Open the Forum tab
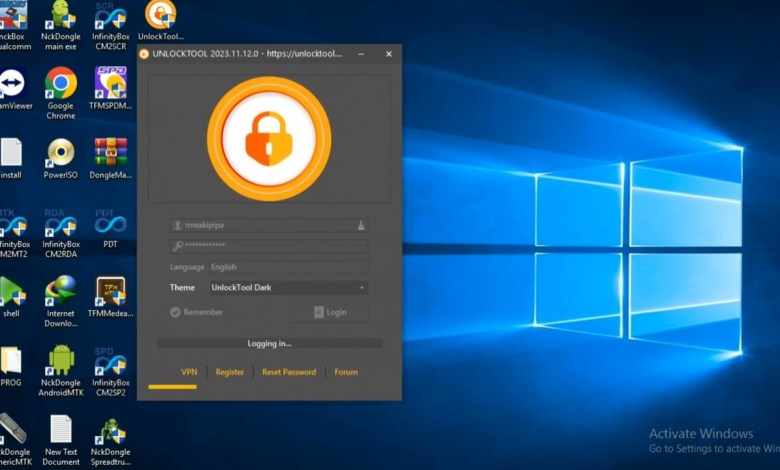 (x=346, y=372)
